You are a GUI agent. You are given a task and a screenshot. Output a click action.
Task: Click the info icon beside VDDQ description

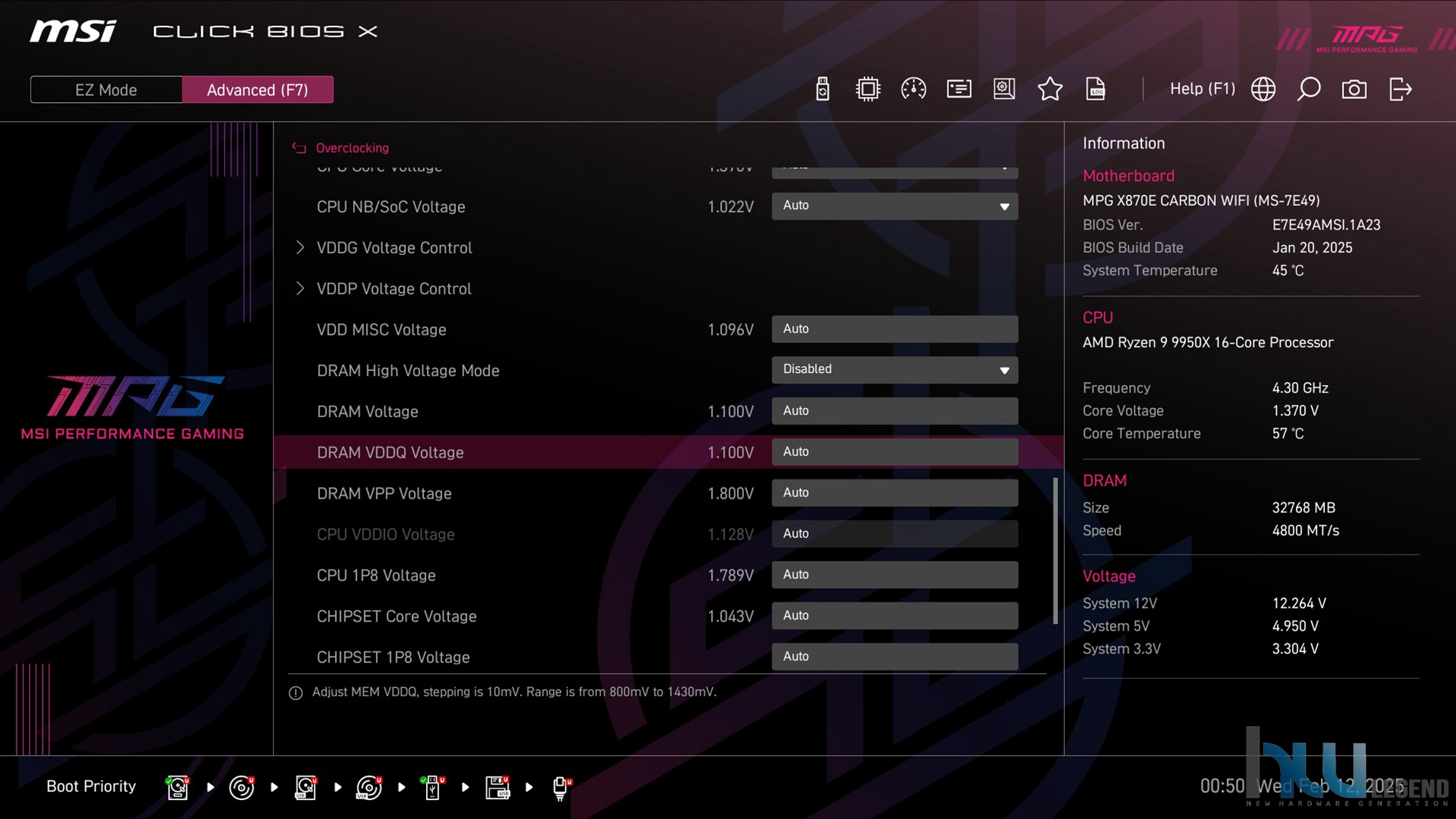tap(296, 692)
